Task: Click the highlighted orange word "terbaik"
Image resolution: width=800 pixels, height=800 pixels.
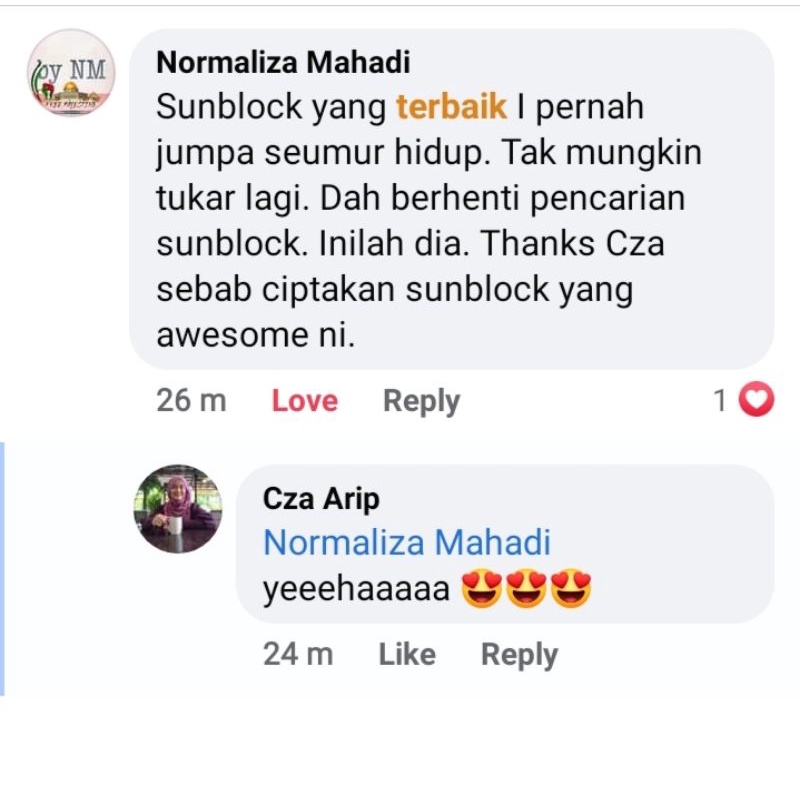Action: tap(451, 107)
